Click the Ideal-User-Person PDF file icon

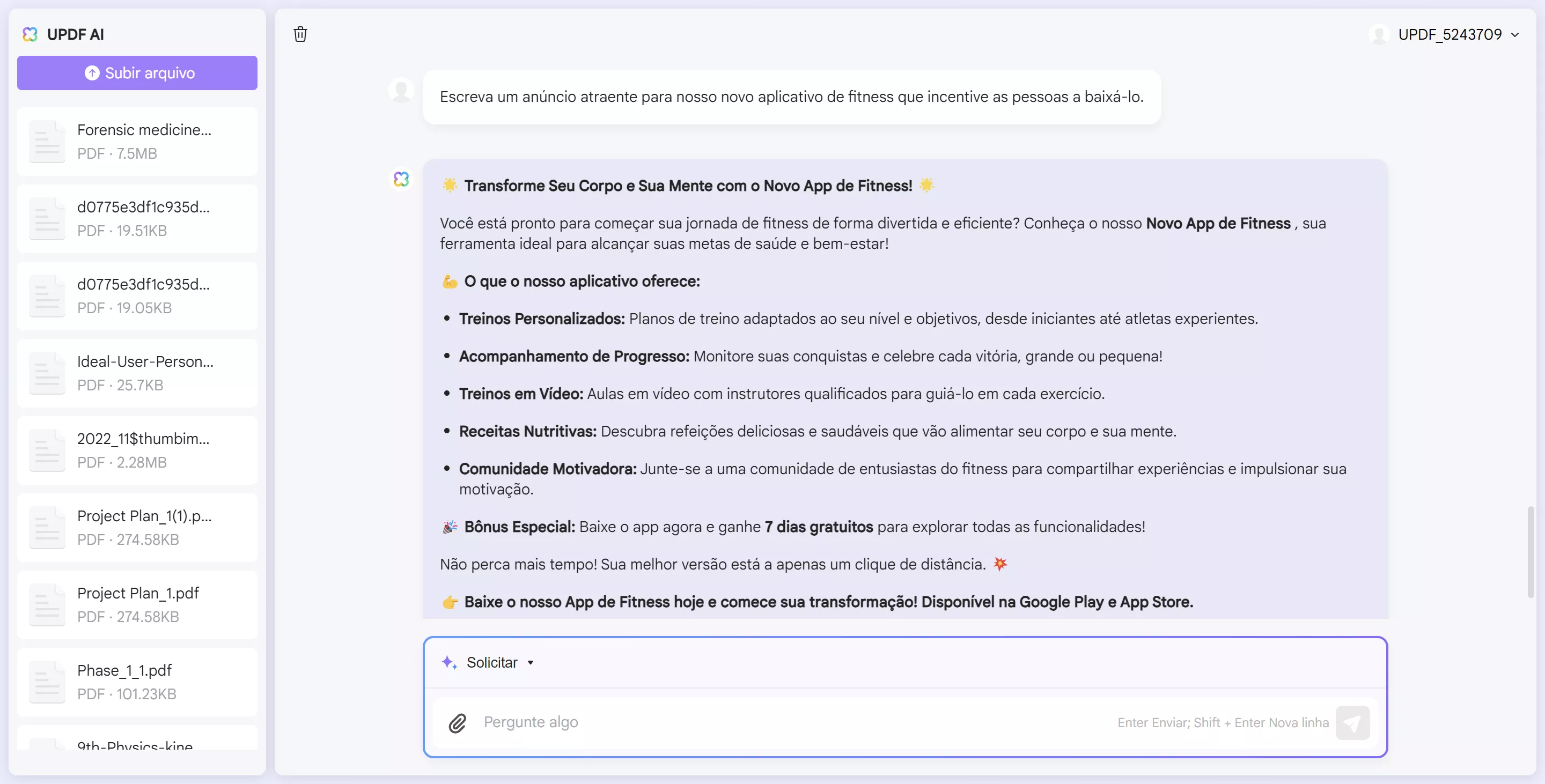tap(47, 373)
